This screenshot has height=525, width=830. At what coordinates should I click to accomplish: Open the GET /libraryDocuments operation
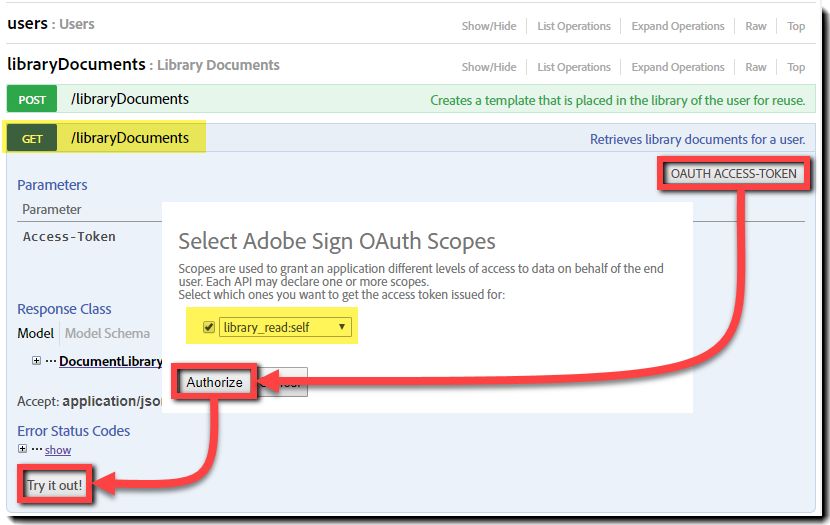130,138
